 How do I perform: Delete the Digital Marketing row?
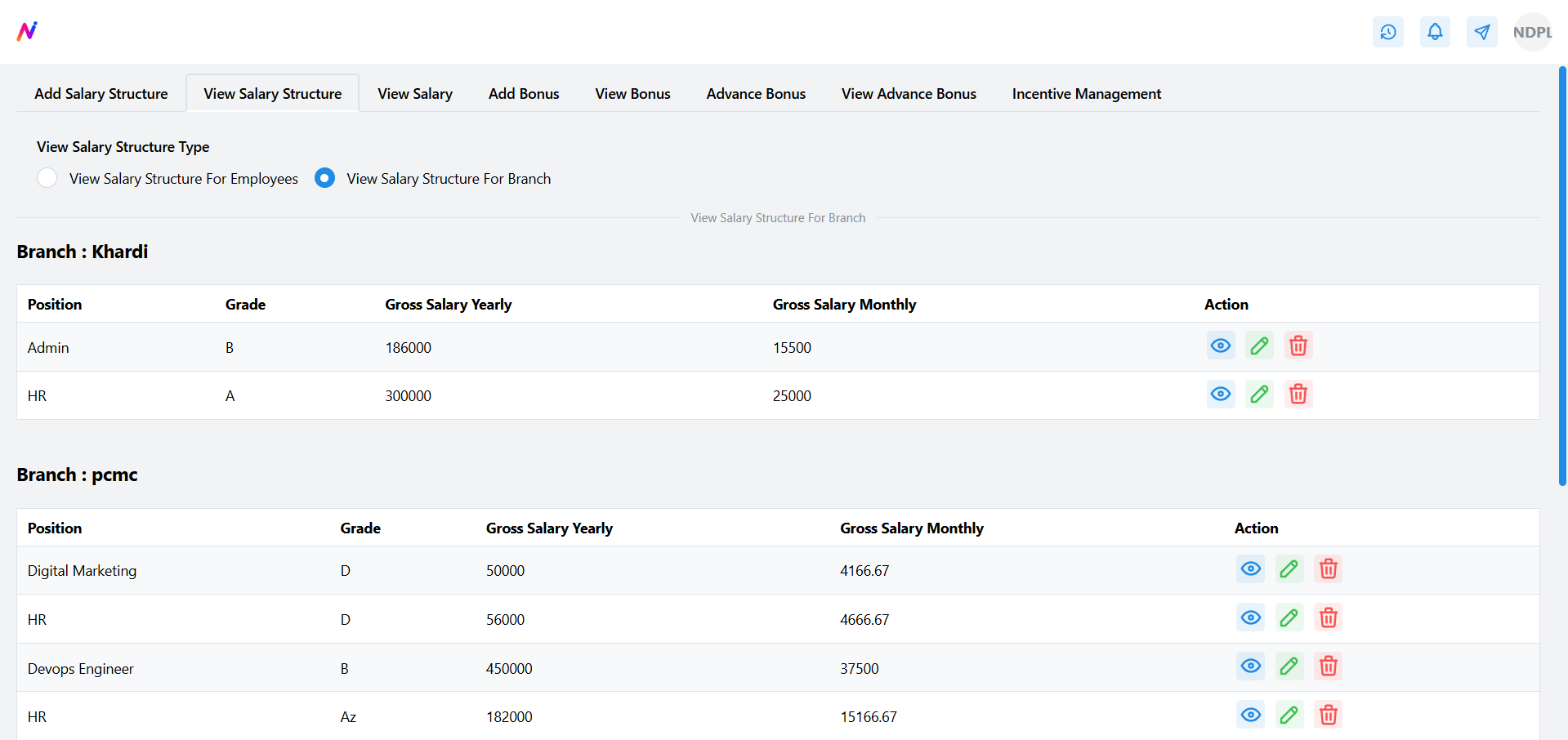coord(1328,568)
